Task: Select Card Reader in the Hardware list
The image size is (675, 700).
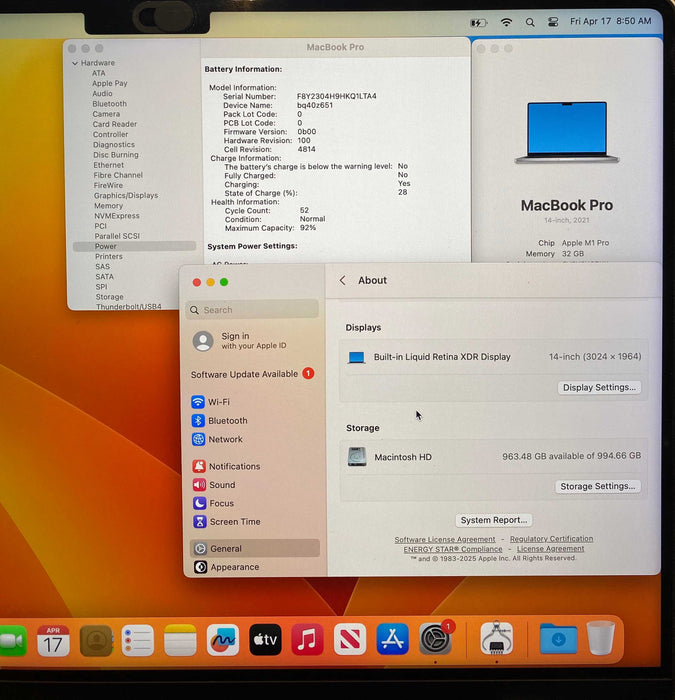Action: pyautogui.click(x=115, y=125)
